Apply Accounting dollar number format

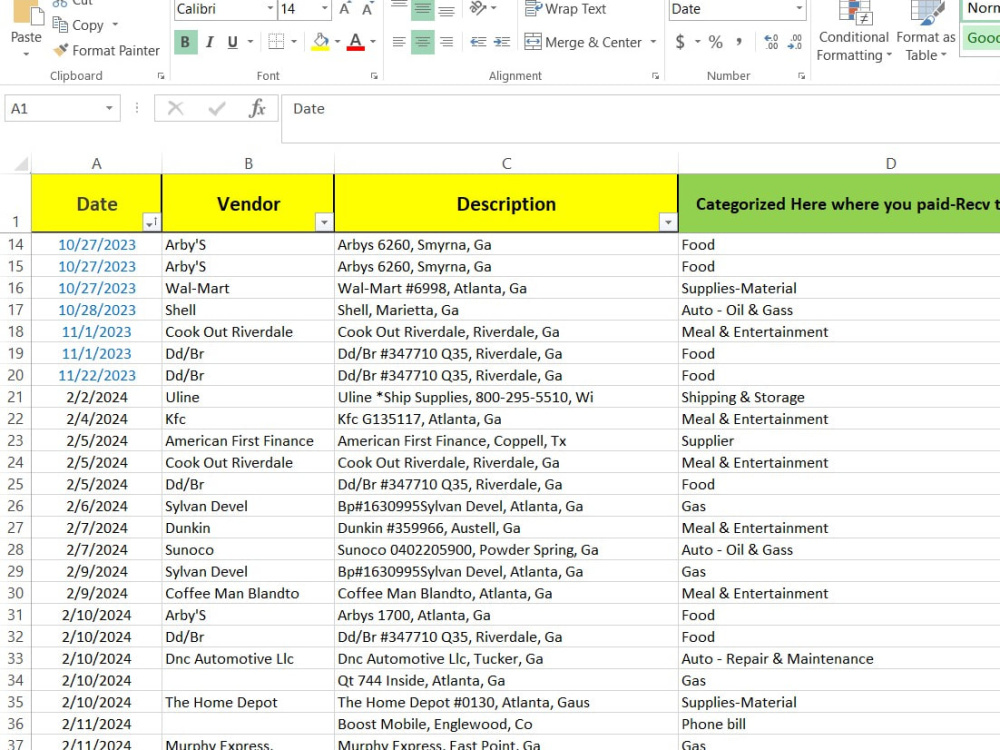tap(680, 42)
